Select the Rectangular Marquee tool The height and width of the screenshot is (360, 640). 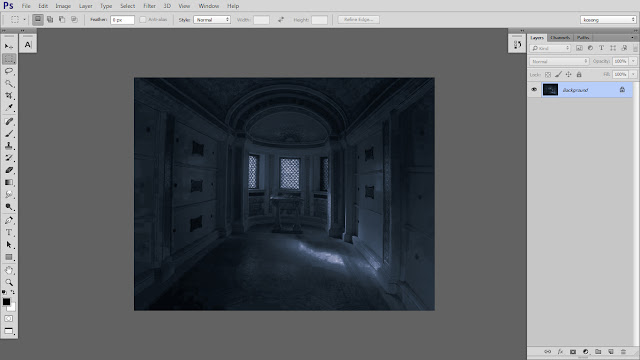pos(9,59)
